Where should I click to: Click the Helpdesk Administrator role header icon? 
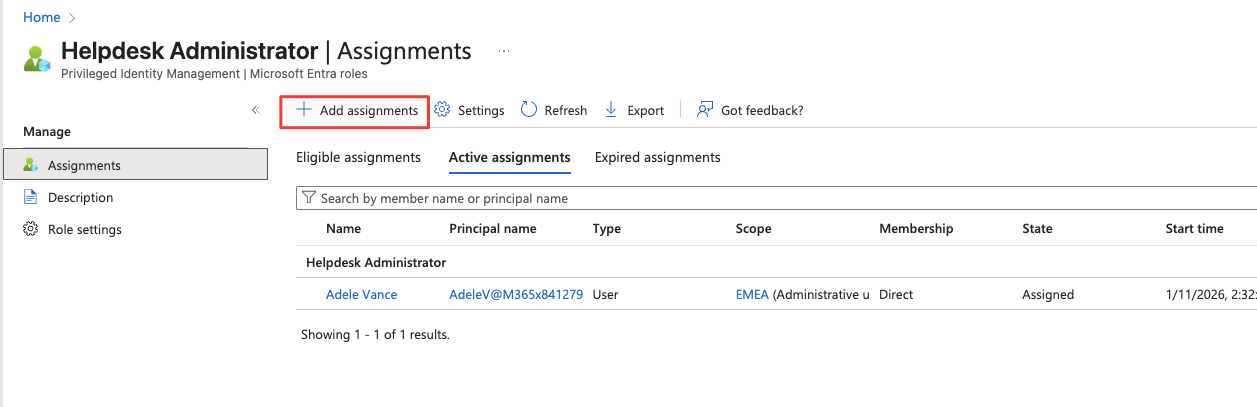tap(37, 58)
